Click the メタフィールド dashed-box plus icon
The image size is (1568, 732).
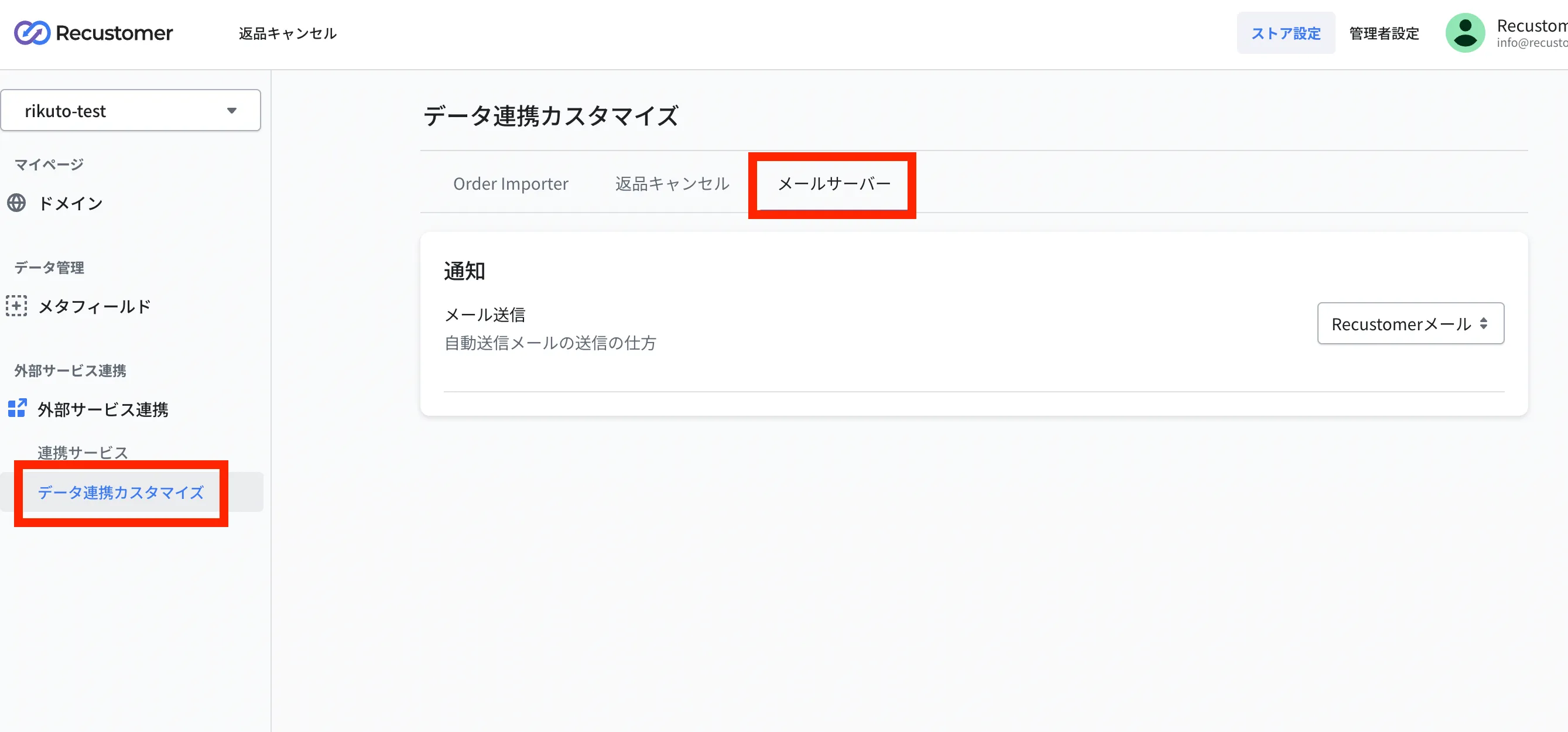(16, 306)
